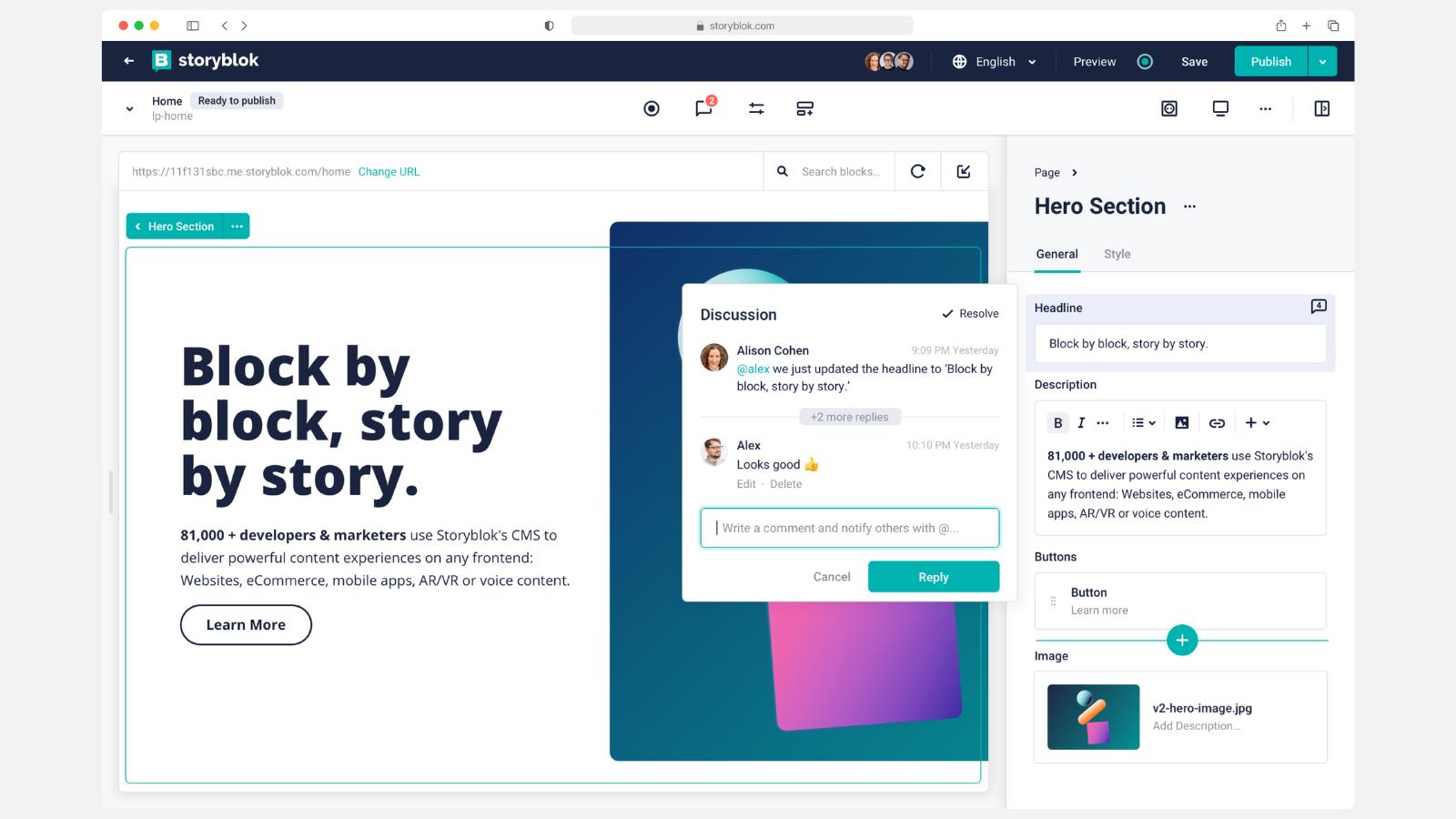Click the Save button
The height and width of the screenshot is (819, 1456).
(1194, 62)
